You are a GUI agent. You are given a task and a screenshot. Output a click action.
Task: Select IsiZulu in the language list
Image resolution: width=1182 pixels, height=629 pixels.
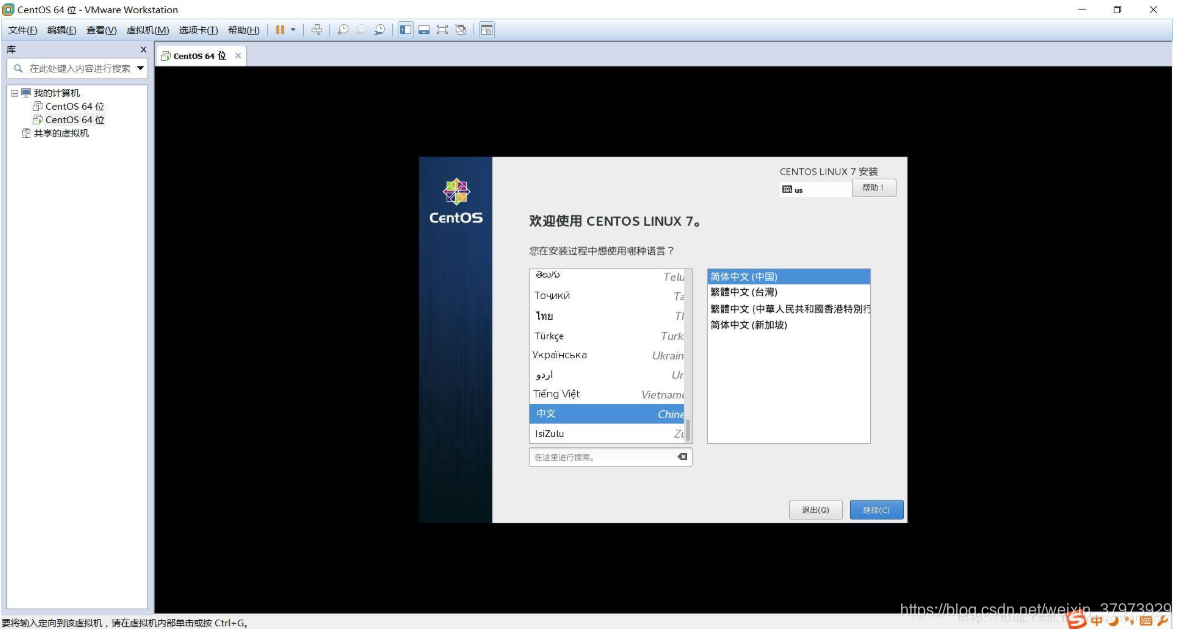(607, 434)
